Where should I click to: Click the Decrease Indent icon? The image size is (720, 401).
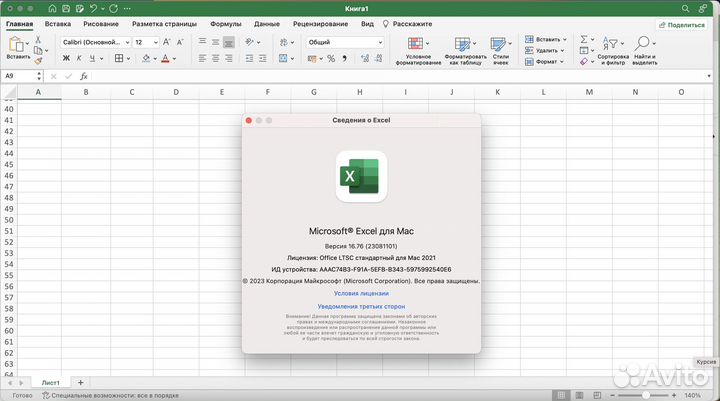point(249,58)
